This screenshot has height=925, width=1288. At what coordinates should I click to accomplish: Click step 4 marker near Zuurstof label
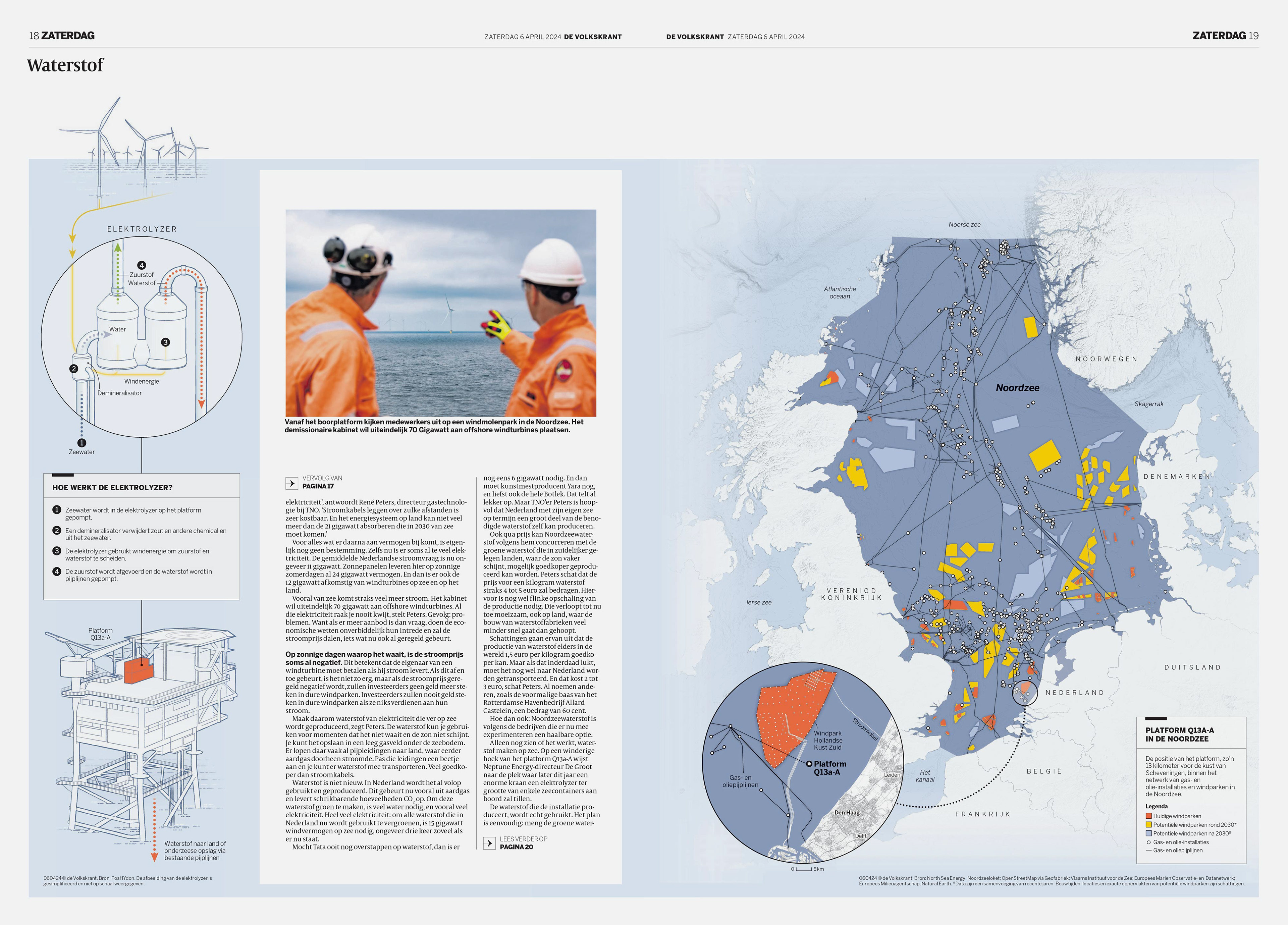tap(142, 265)
